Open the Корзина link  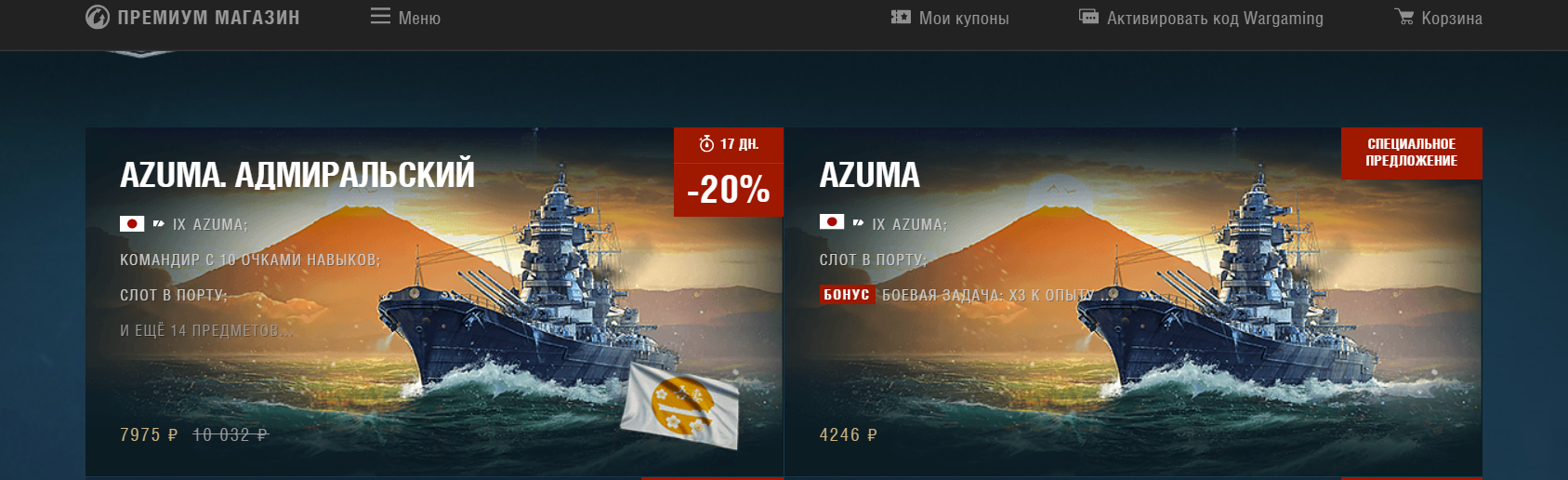click(1452, 18)
